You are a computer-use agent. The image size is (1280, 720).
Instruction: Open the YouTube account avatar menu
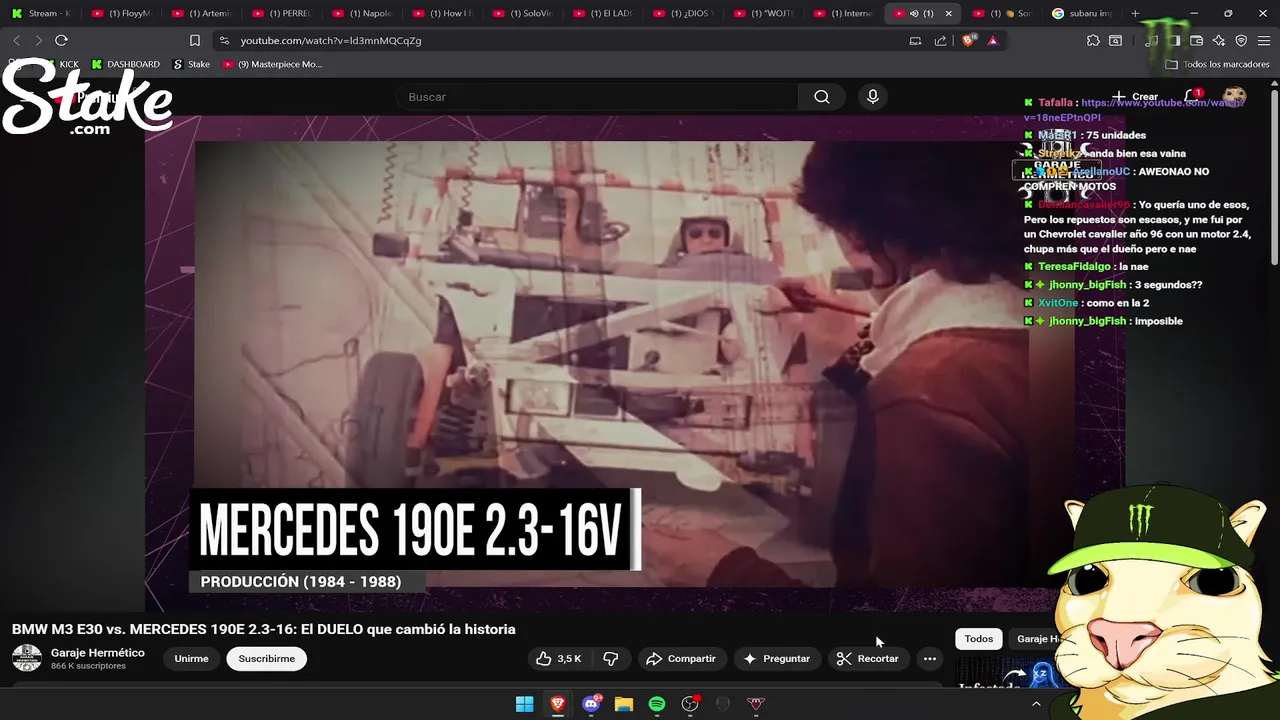click(x=1235, y=97)
